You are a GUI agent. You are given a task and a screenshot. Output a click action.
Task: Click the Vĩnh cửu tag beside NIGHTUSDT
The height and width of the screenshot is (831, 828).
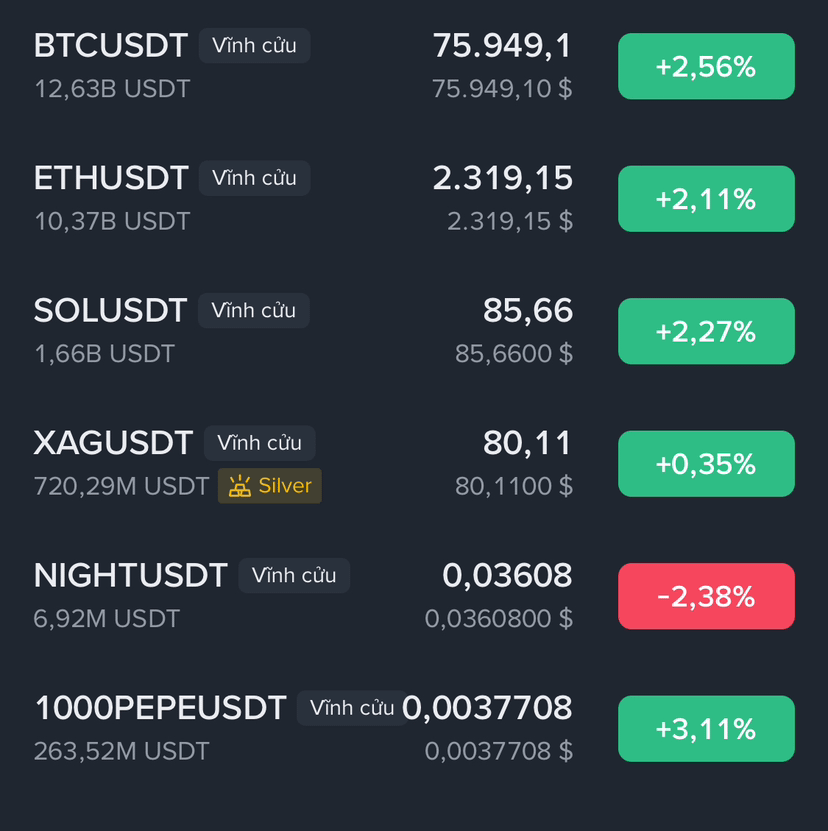[x=294, y=576]
